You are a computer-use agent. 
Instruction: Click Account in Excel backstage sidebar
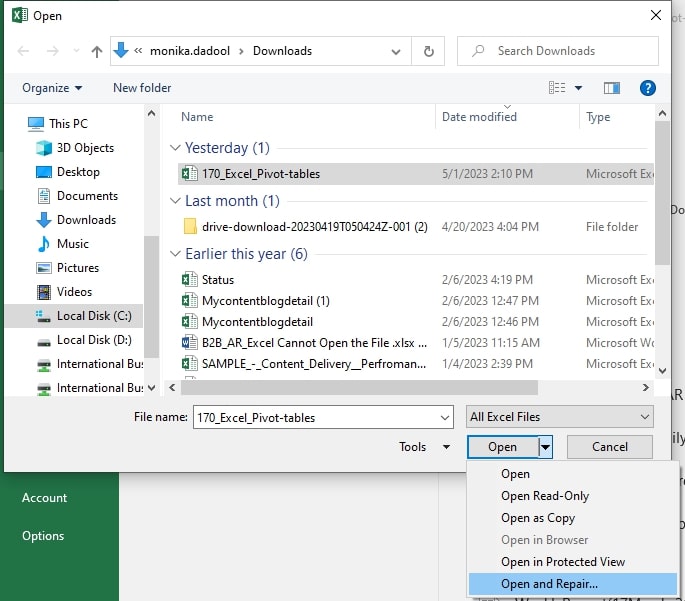(45, 498)
